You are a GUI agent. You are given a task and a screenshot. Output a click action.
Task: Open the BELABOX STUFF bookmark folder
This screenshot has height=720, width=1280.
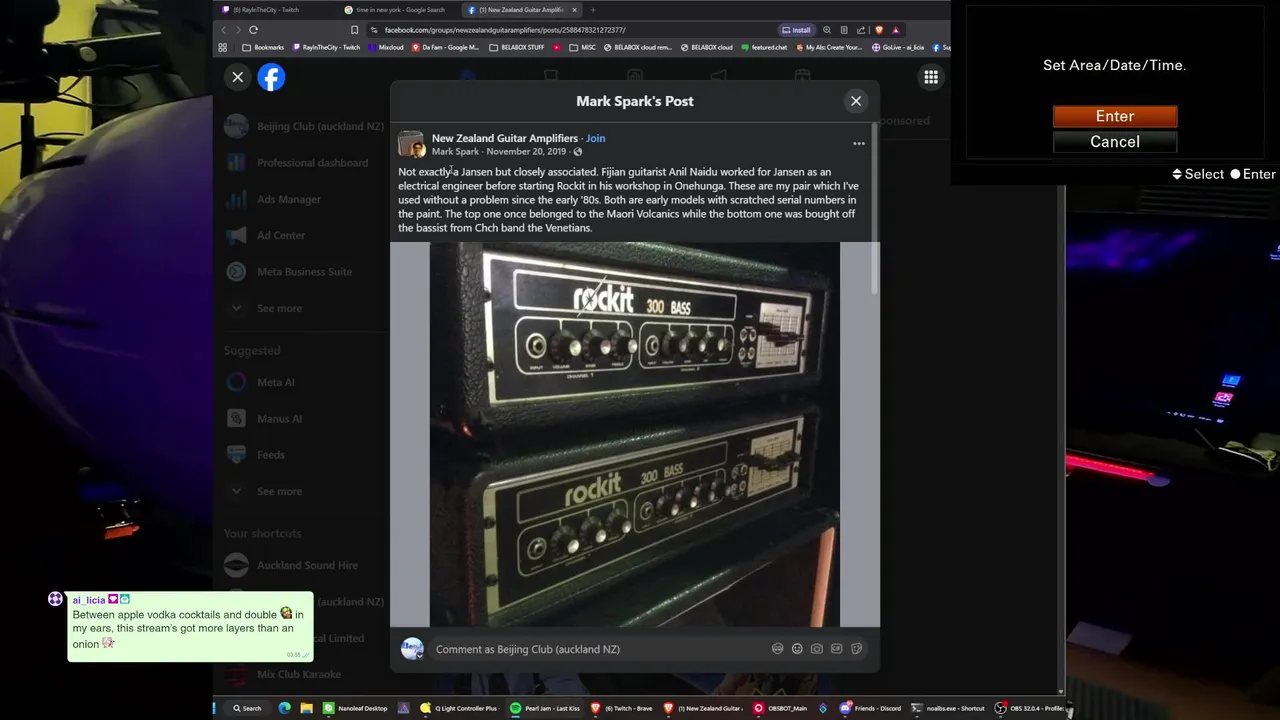517,47
